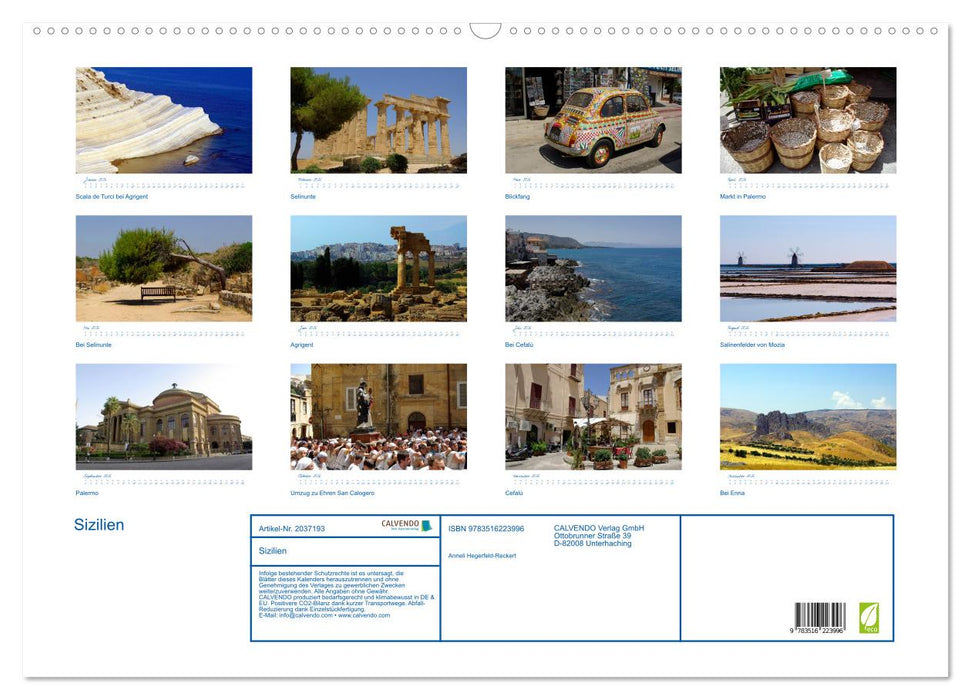This screenshot has height=700, width=971.
Task: Click the small calendar strip under Selinunte photo
Action: pyautogui.click(x=377, y=183)
